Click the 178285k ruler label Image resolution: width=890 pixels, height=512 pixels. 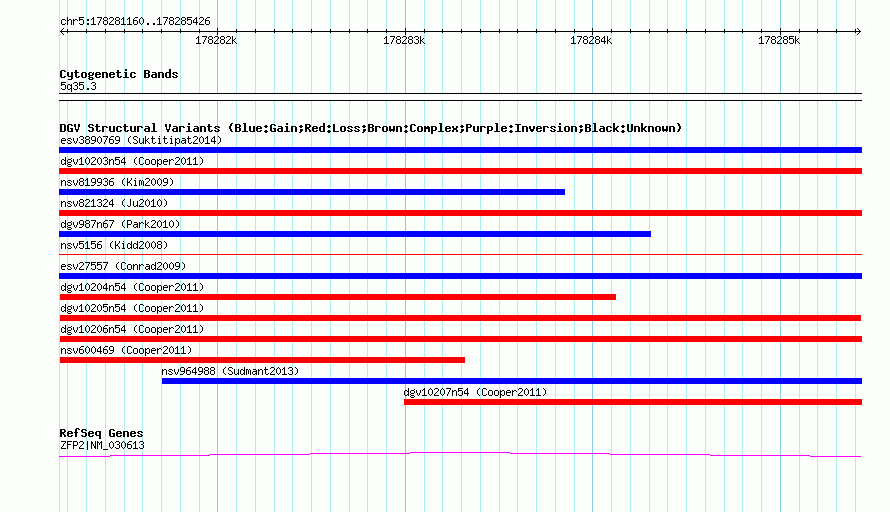[779, 40]
